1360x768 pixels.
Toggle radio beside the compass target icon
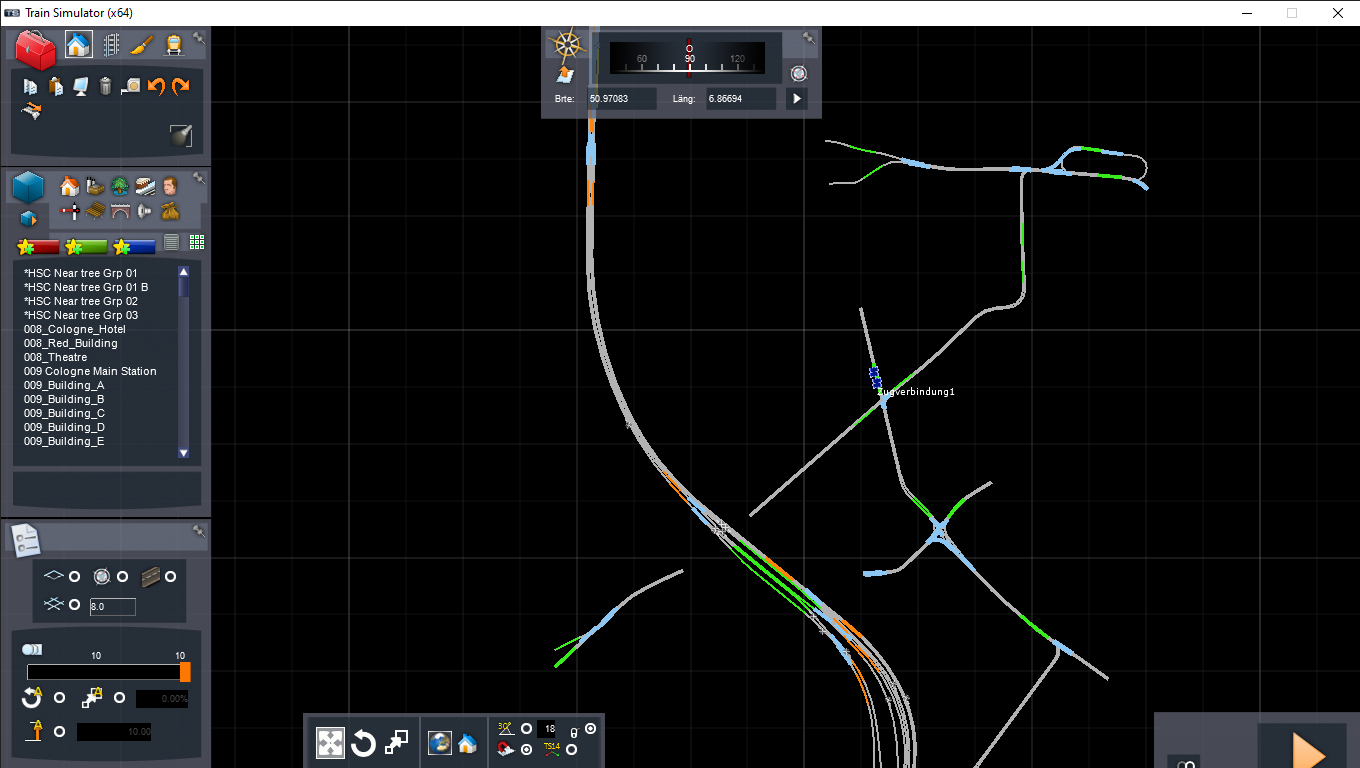click(122, 577)
